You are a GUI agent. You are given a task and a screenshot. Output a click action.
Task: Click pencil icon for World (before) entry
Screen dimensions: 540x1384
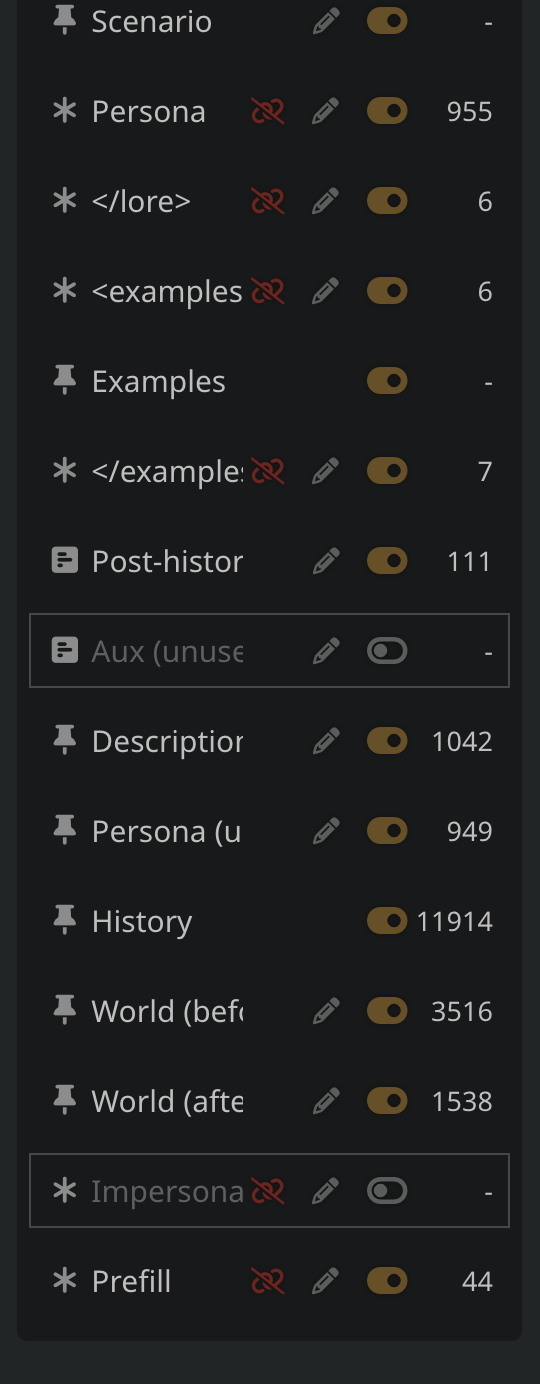point(325,1011)
